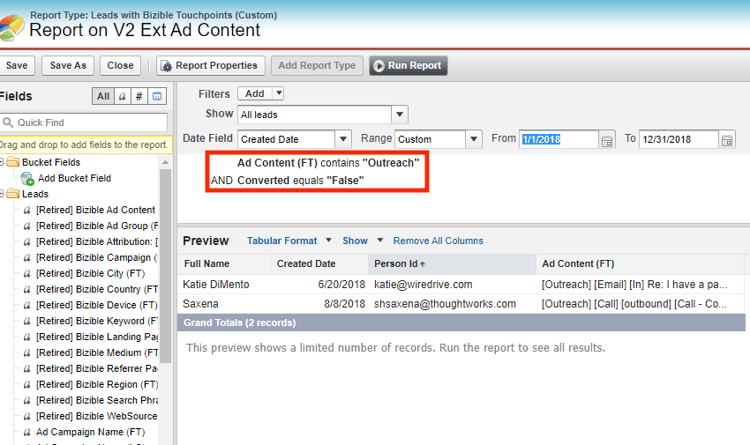Open the Preview Show menu
This screenshot has height=445, width=750.
point(363,241)
